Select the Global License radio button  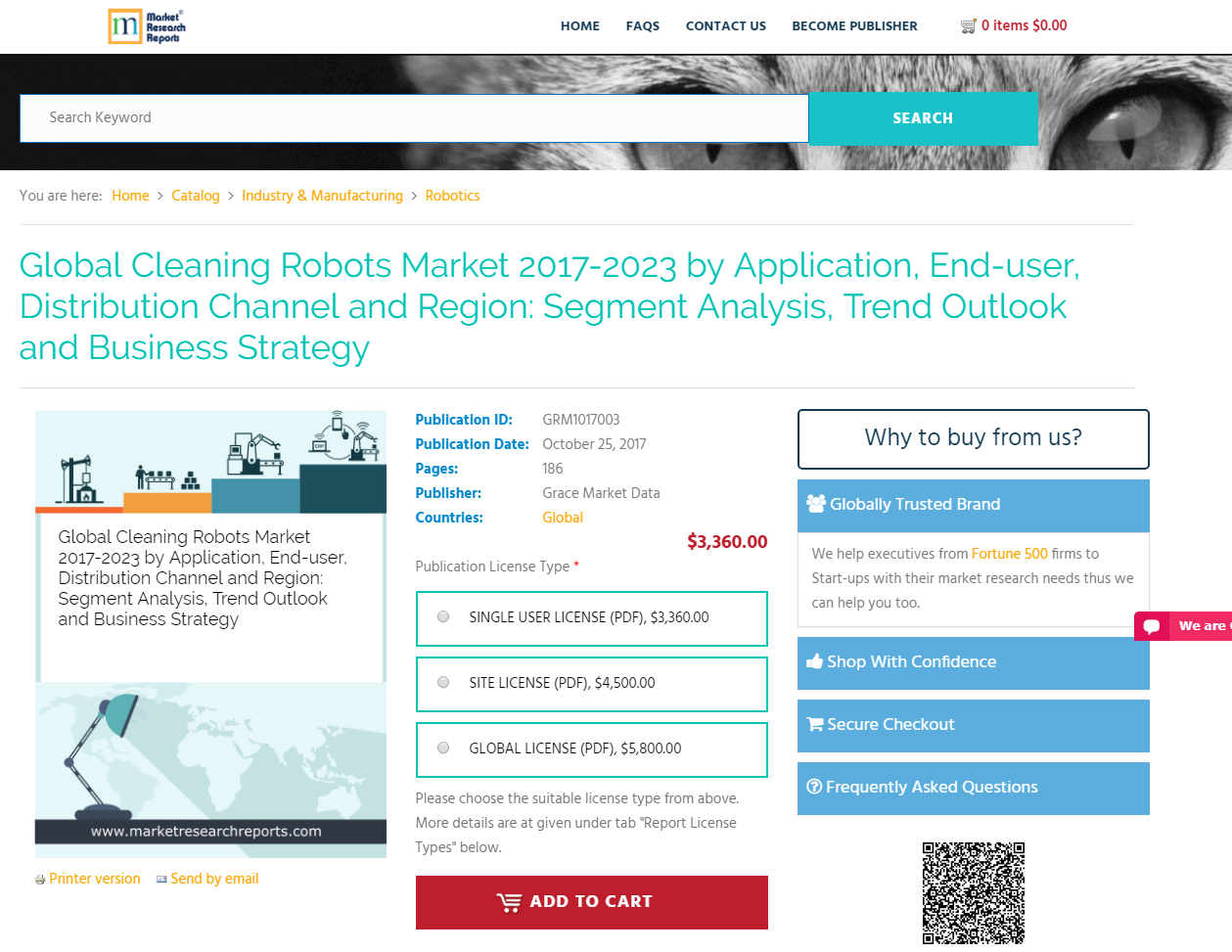point(443,748)
